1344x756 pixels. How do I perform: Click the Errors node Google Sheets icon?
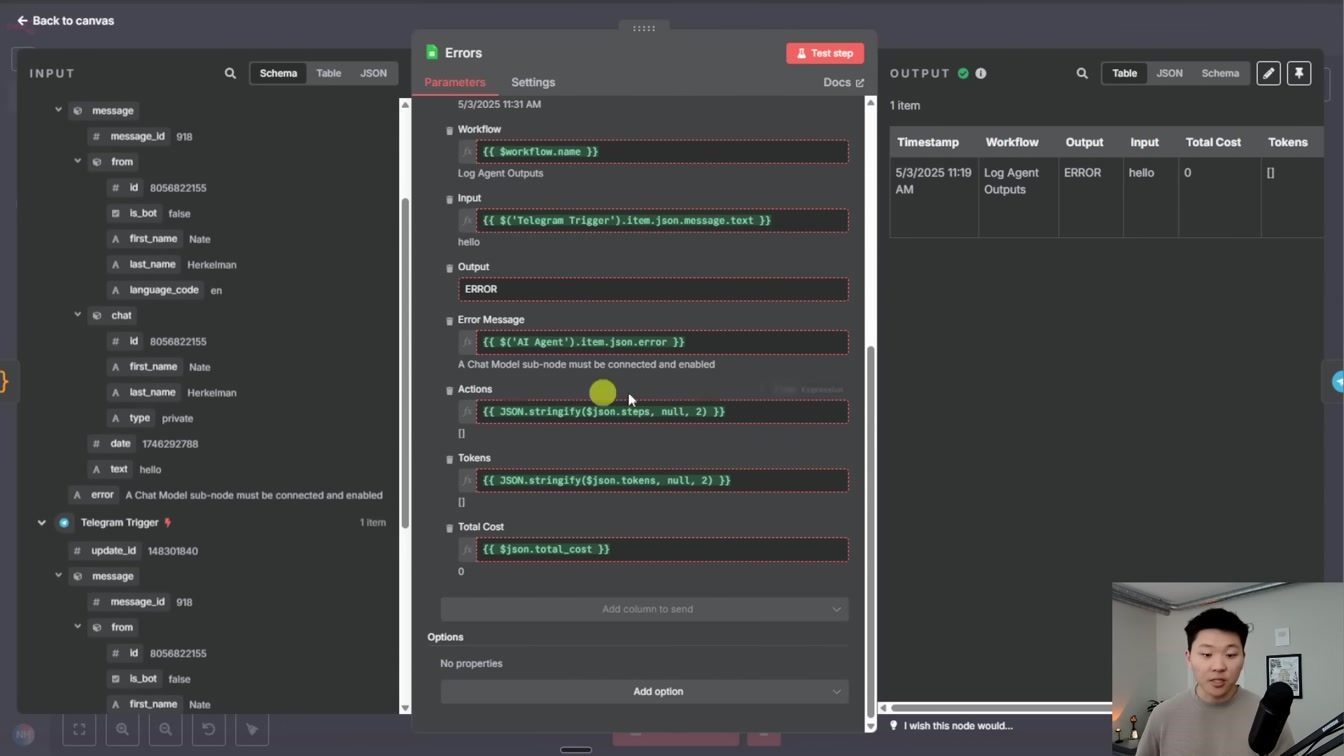point(432,53)
